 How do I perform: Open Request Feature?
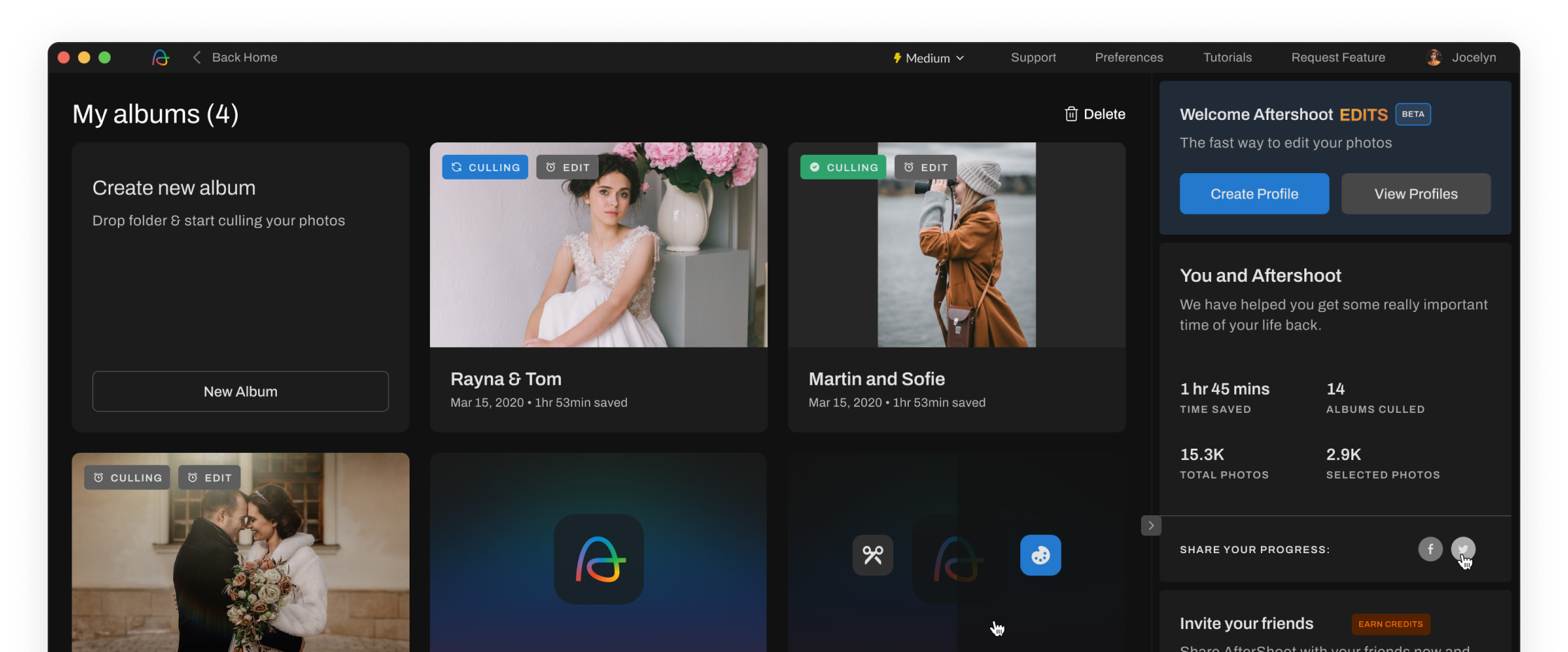click(1338, 57)
